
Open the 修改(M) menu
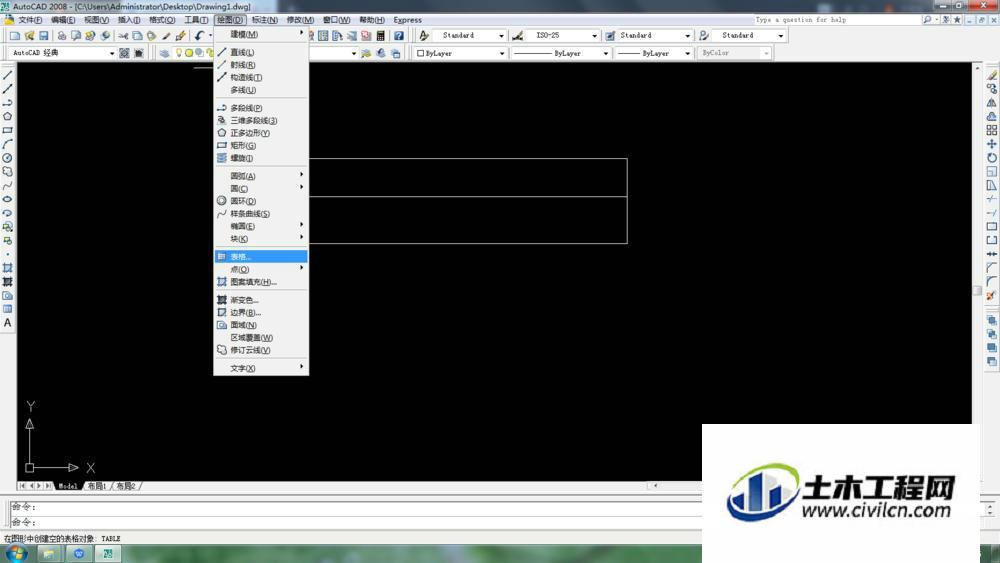tap(300, 20)
